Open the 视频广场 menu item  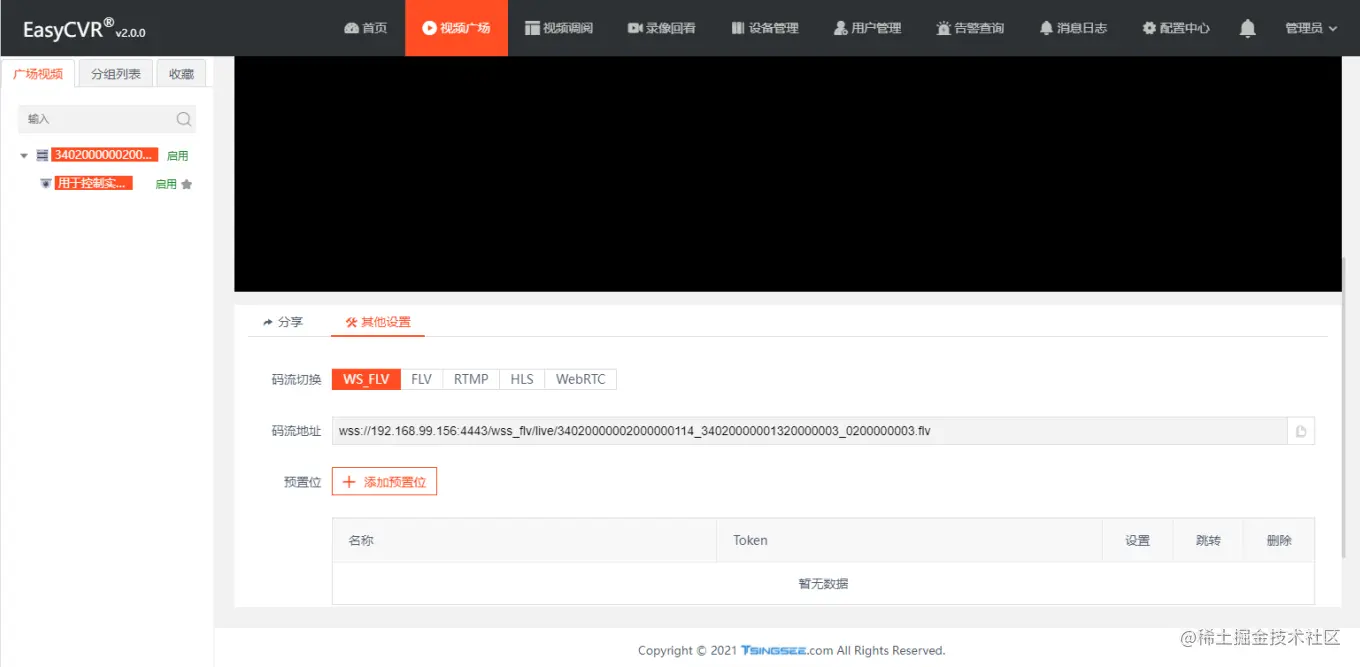456,28
